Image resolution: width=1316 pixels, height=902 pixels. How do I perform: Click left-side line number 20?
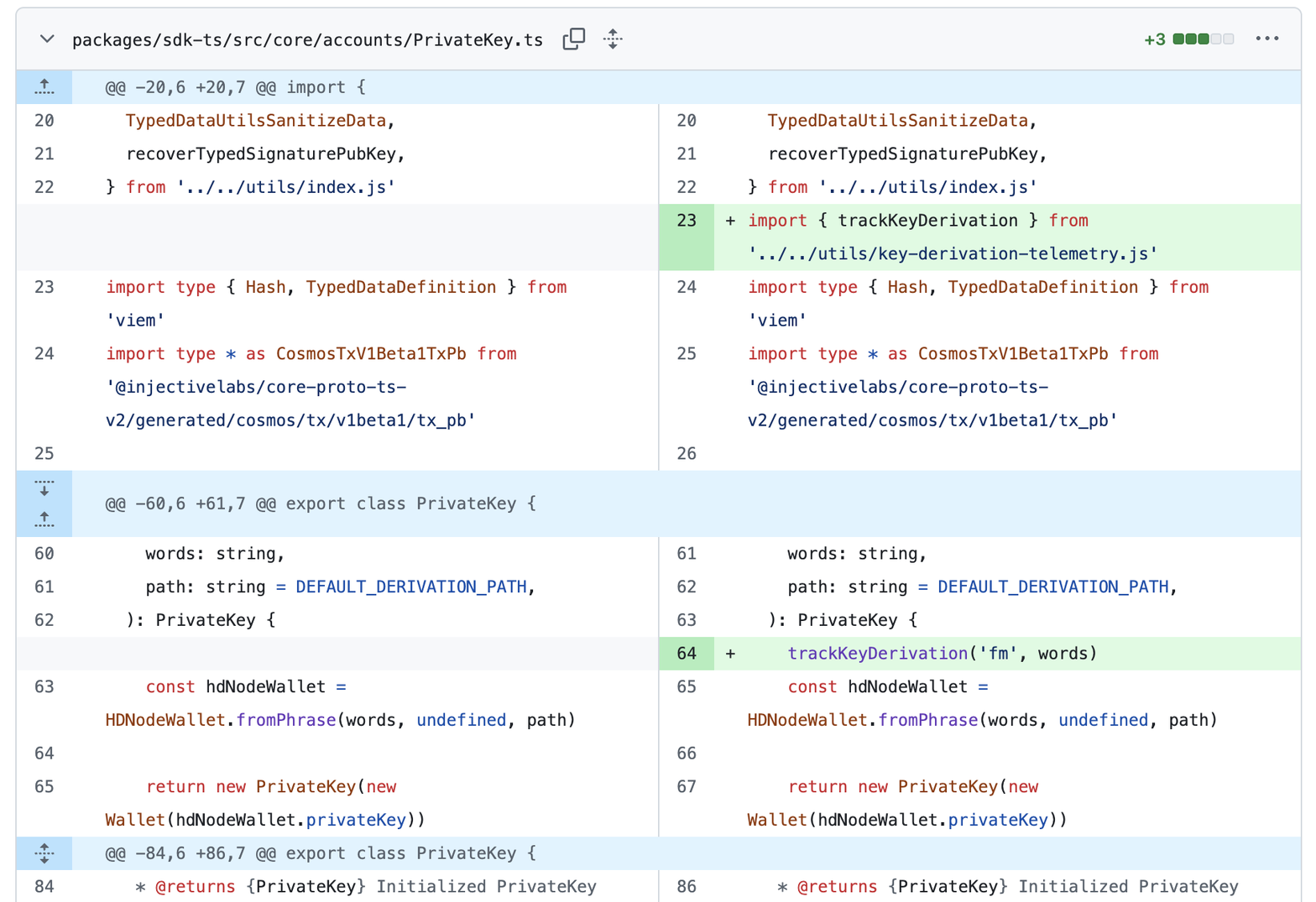coord(44,121)
